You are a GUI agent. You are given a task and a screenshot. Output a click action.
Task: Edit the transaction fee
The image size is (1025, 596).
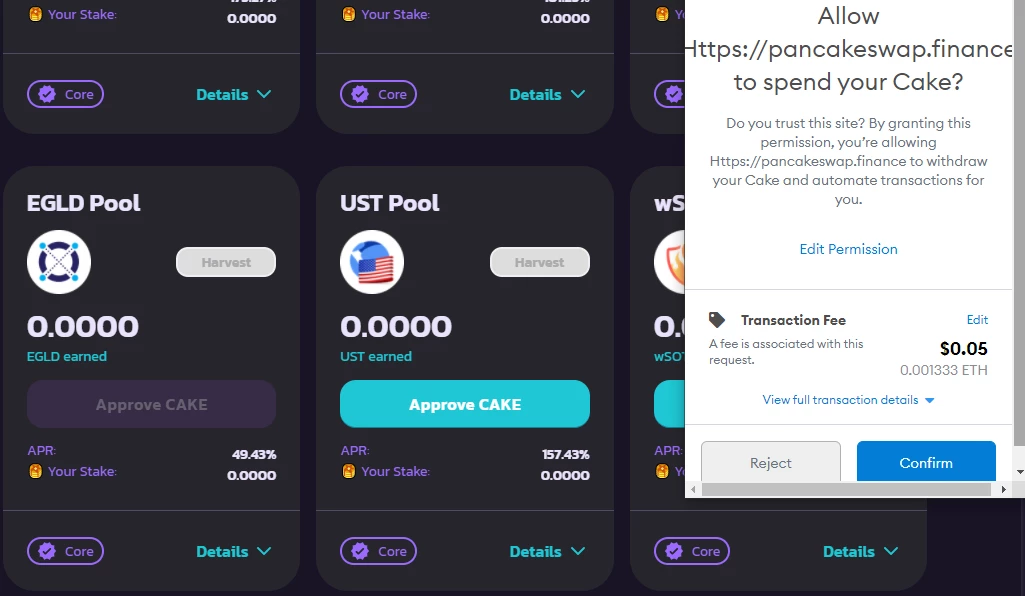977,320
